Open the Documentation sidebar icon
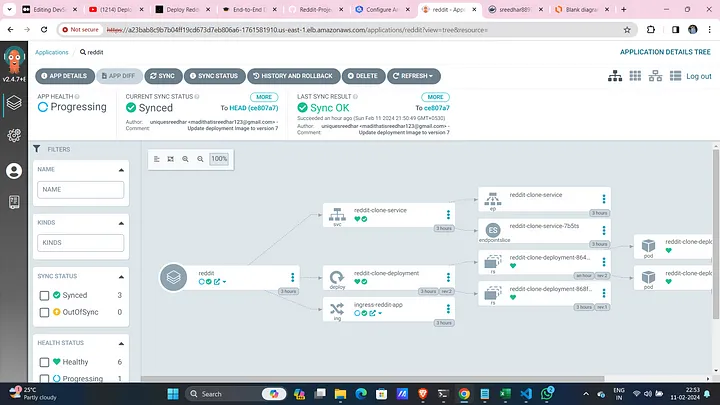This screenshot has height=405, width=720. (14, 202)
